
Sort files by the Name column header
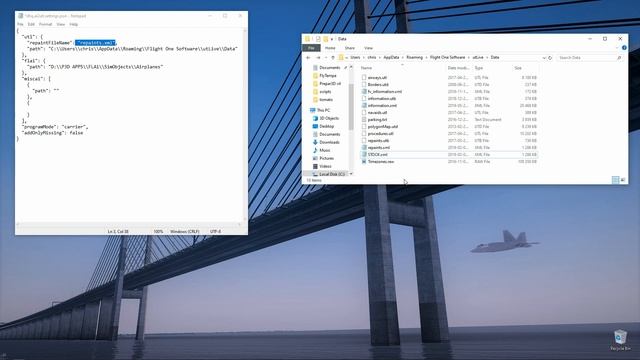point(366,68)
